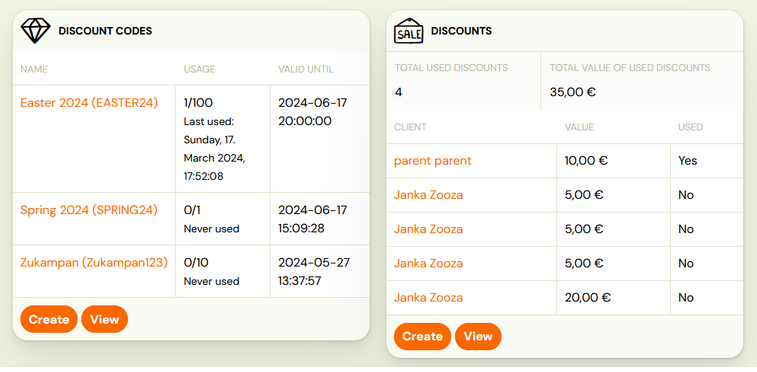Select the 10,00 € value for parent parent

(x=586, y=161)
